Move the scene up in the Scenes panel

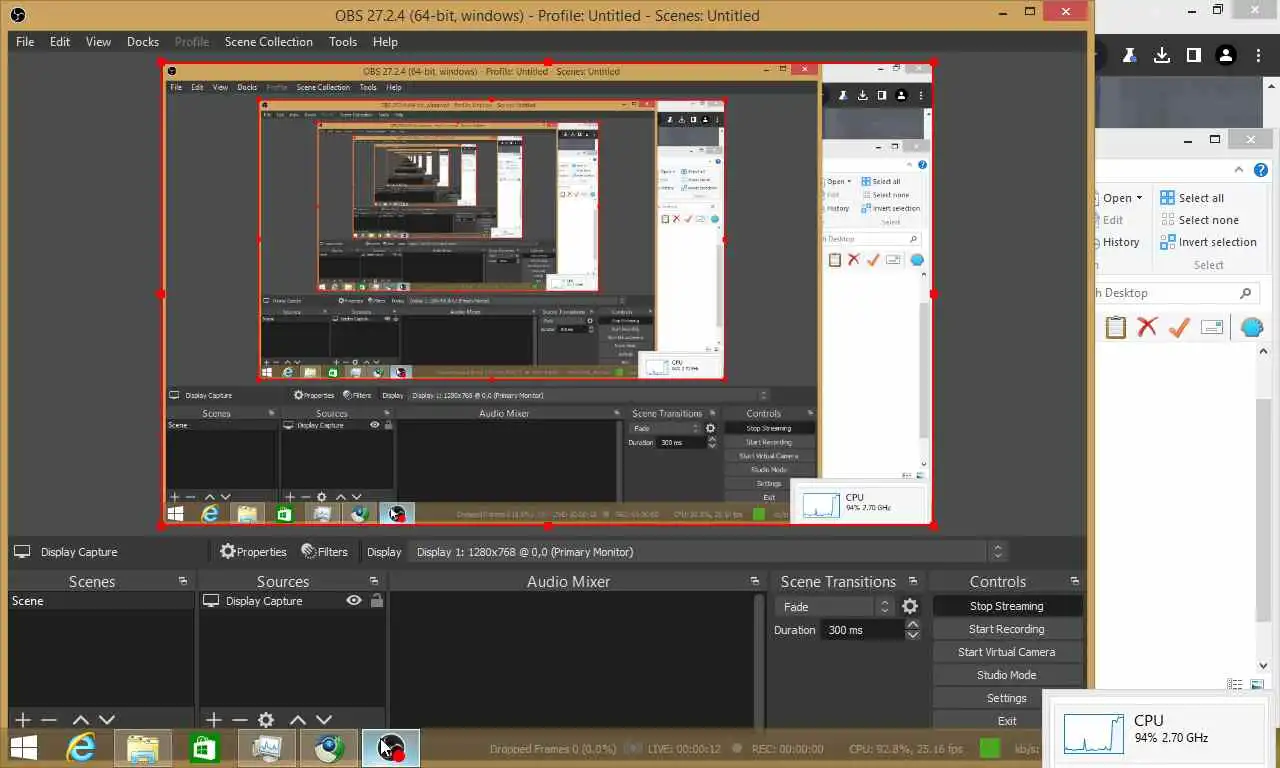point(81,719)
